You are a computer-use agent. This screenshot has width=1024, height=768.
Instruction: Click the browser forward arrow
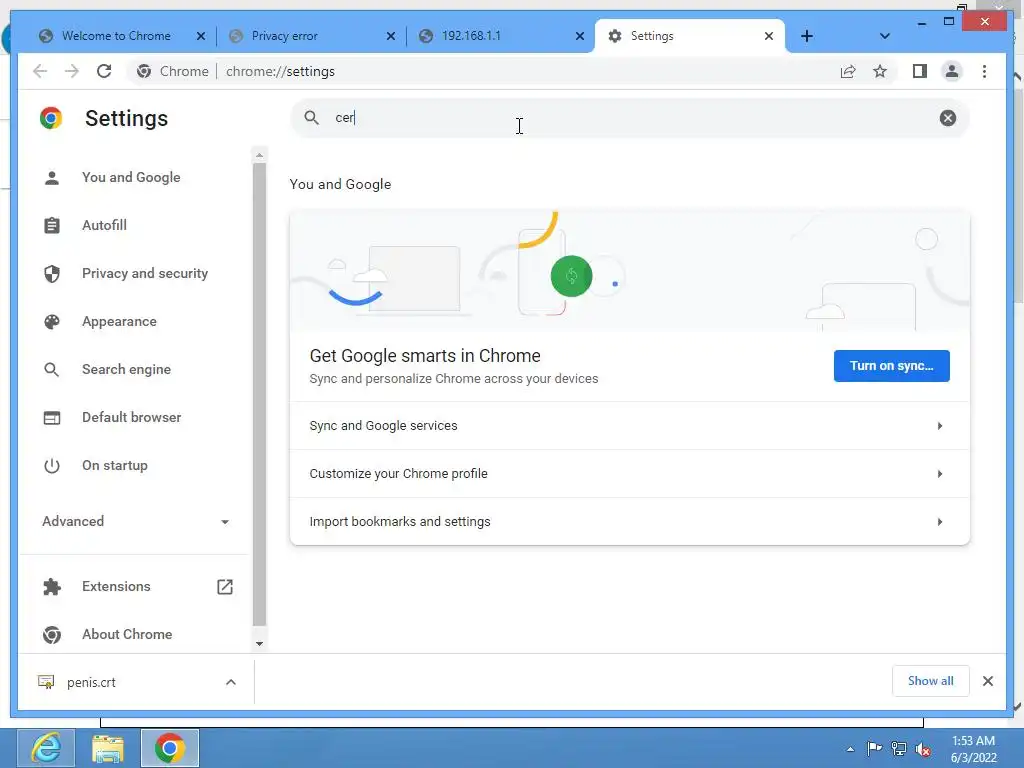pos(72,71)
